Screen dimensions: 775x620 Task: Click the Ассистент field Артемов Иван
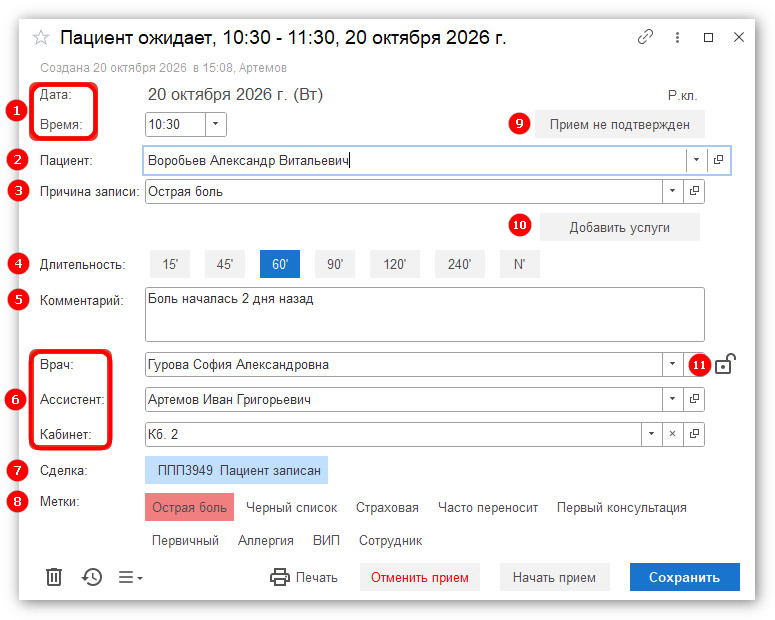click(403, 399)
